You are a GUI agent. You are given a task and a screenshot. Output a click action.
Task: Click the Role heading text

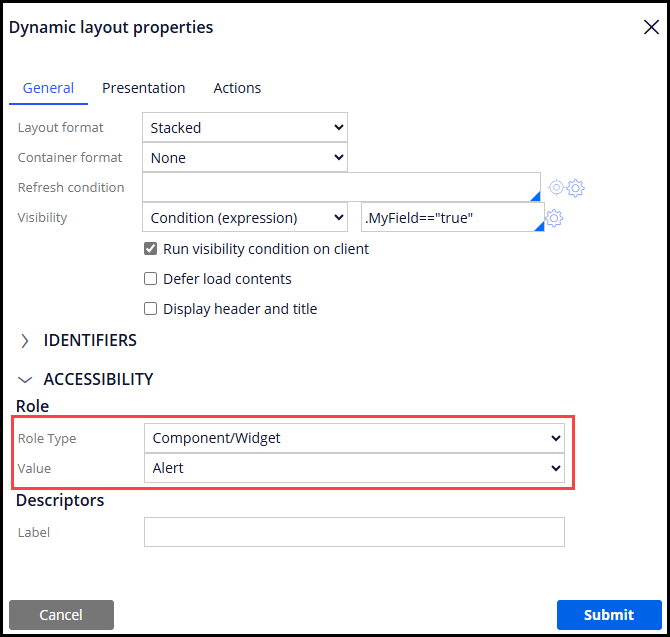(x=32, y=406)
